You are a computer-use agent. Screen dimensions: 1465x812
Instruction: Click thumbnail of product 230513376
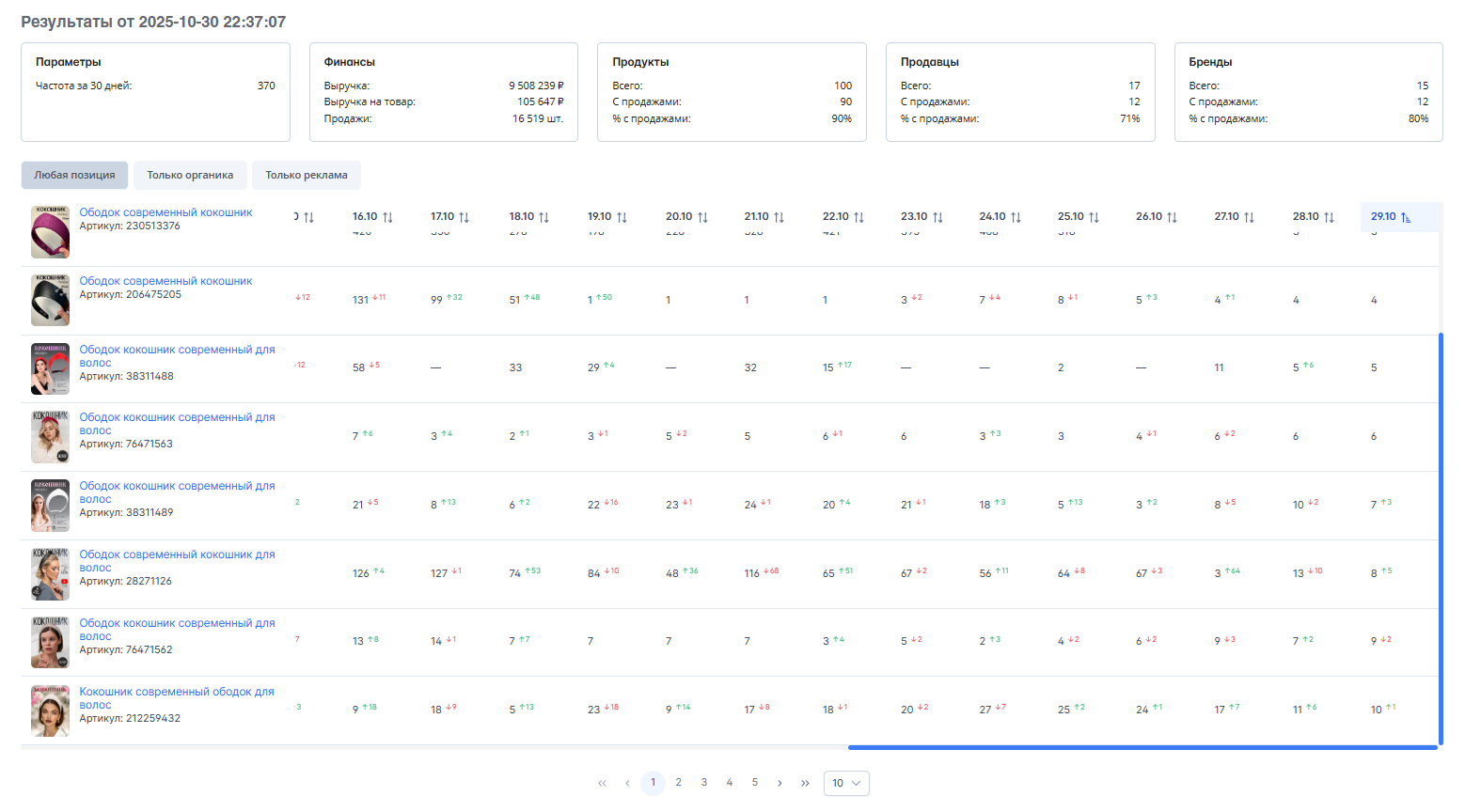tap(50, 232)
